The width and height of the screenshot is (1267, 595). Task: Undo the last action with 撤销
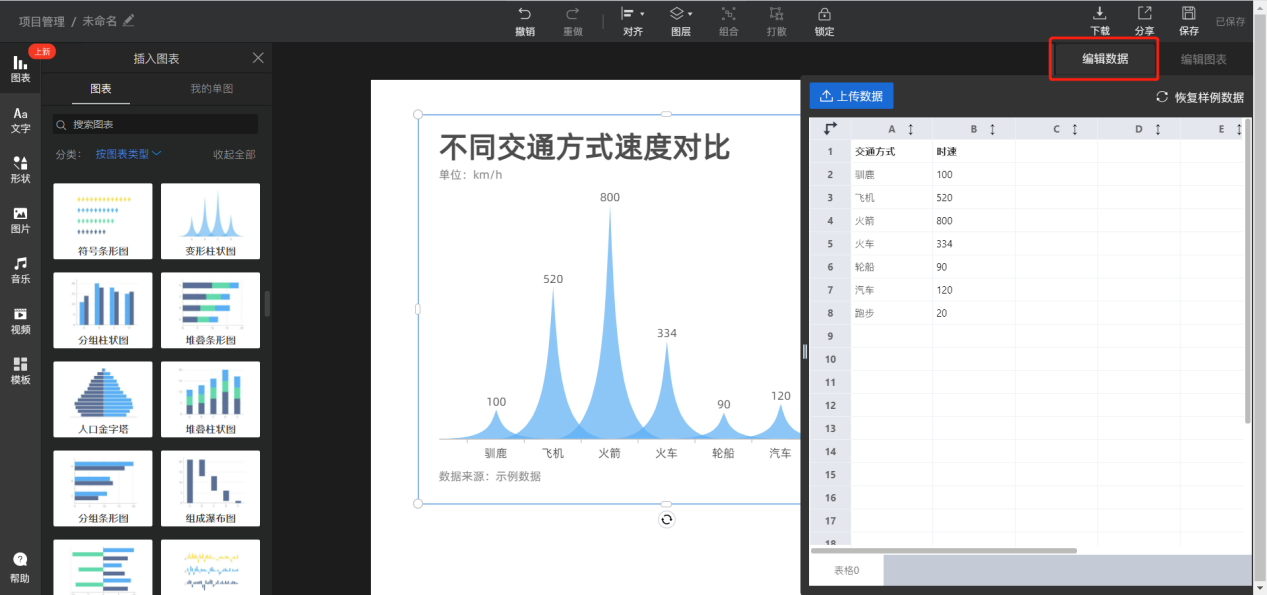pyautogui.click(x=524, y=21)
